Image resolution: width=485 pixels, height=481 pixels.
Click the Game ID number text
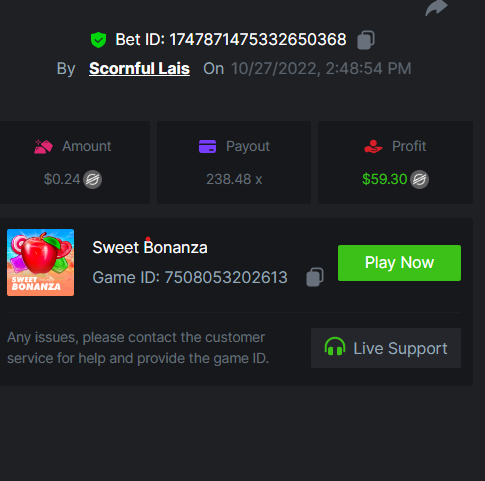pyautogui.click(x=226, y=277)
